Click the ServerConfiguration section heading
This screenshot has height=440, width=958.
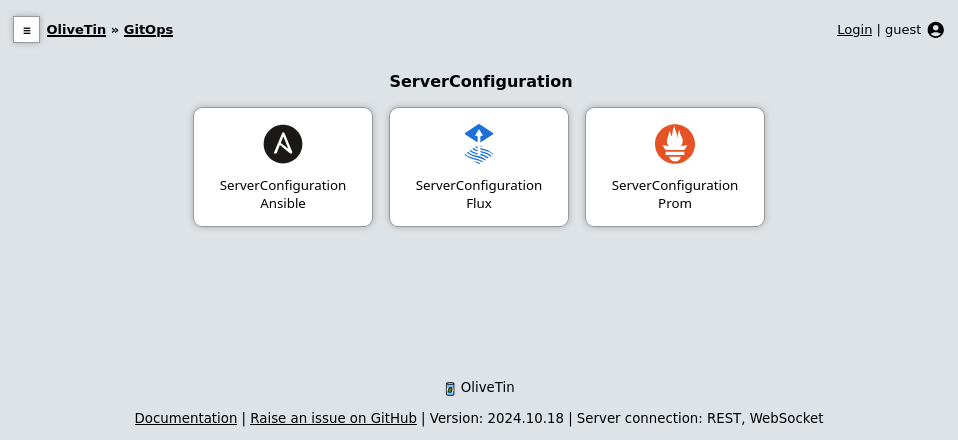pos(480,82)
